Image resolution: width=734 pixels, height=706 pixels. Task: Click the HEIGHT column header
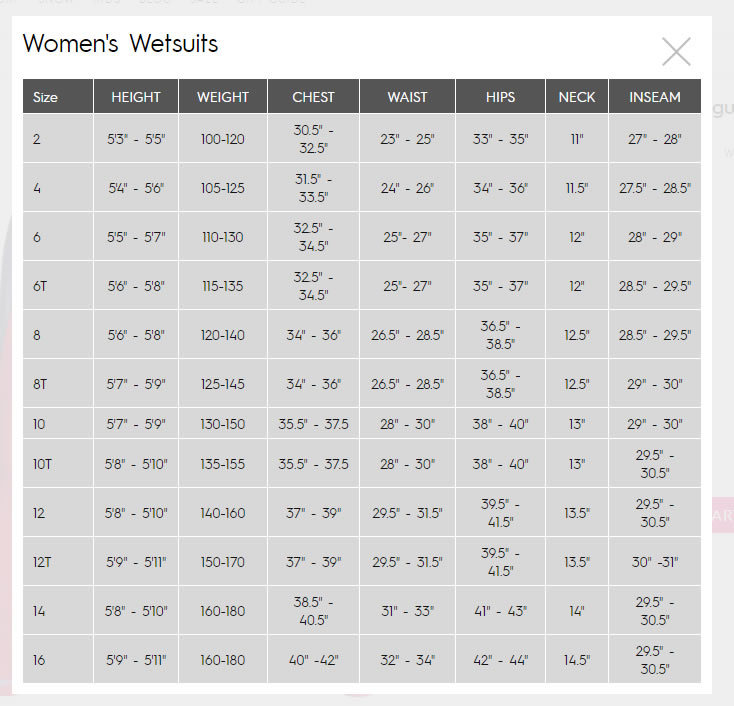tap(136, 96)
